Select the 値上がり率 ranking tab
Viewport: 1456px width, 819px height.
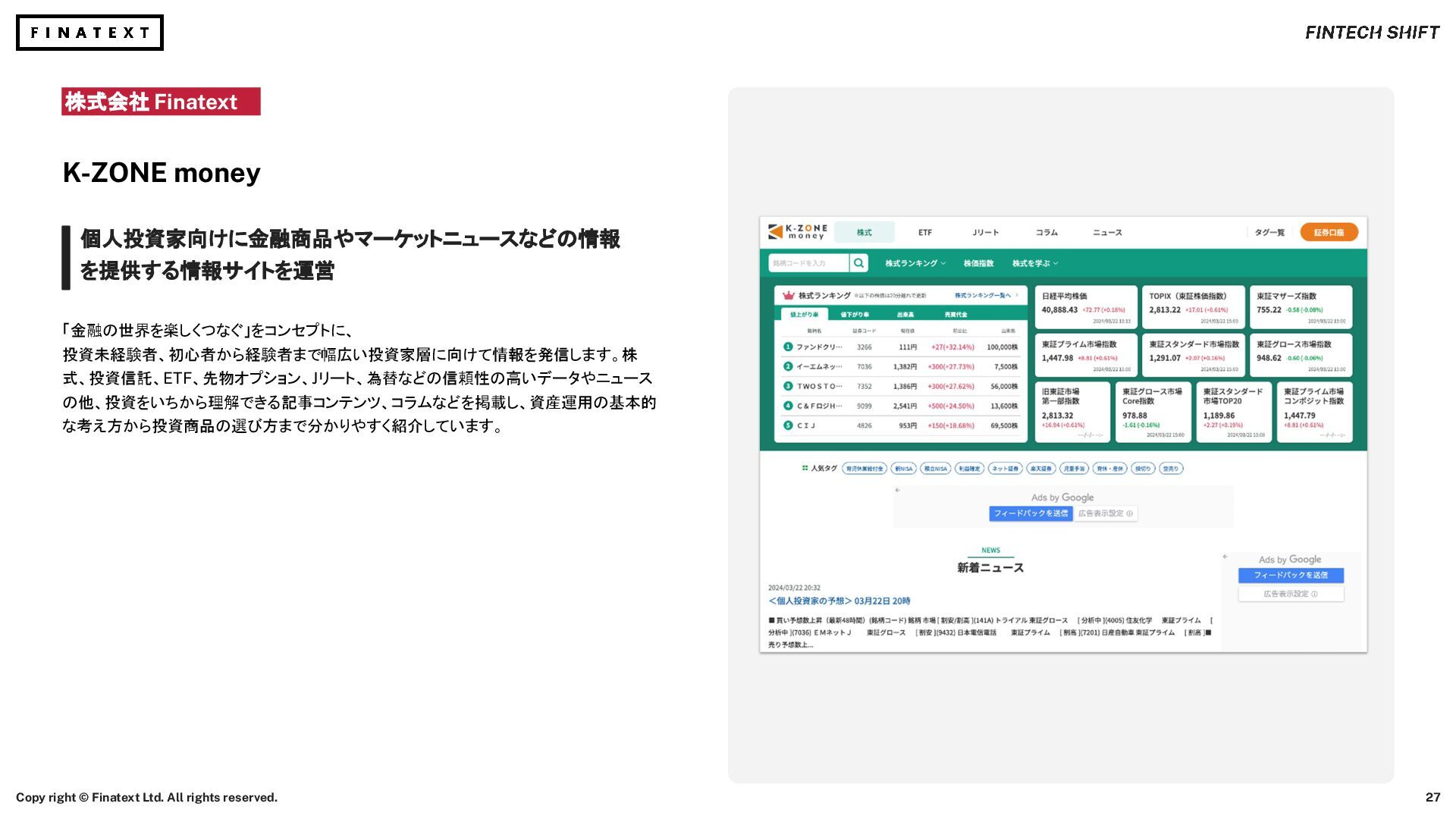coord(804,314)
